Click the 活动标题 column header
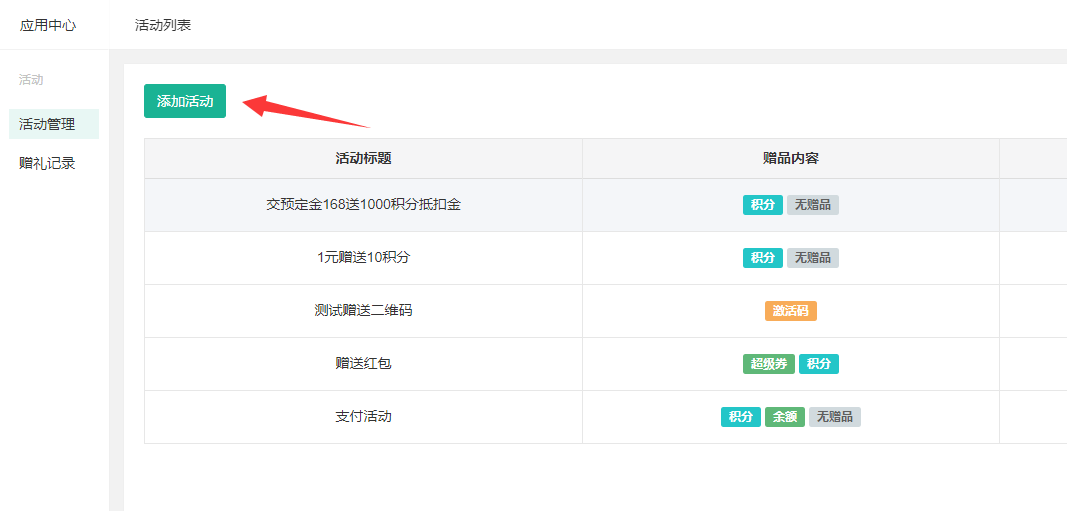The image size is (1067, 511). tap(363, 159)
